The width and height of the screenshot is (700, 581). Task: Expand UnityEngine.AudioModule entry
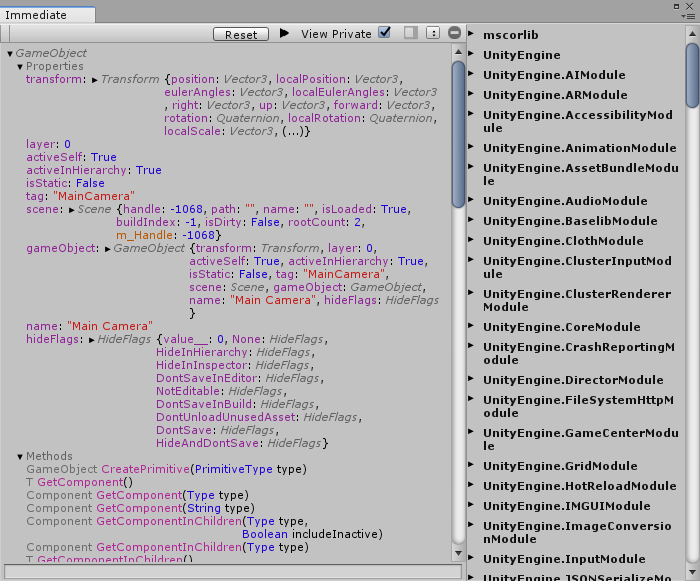point(471,200)
